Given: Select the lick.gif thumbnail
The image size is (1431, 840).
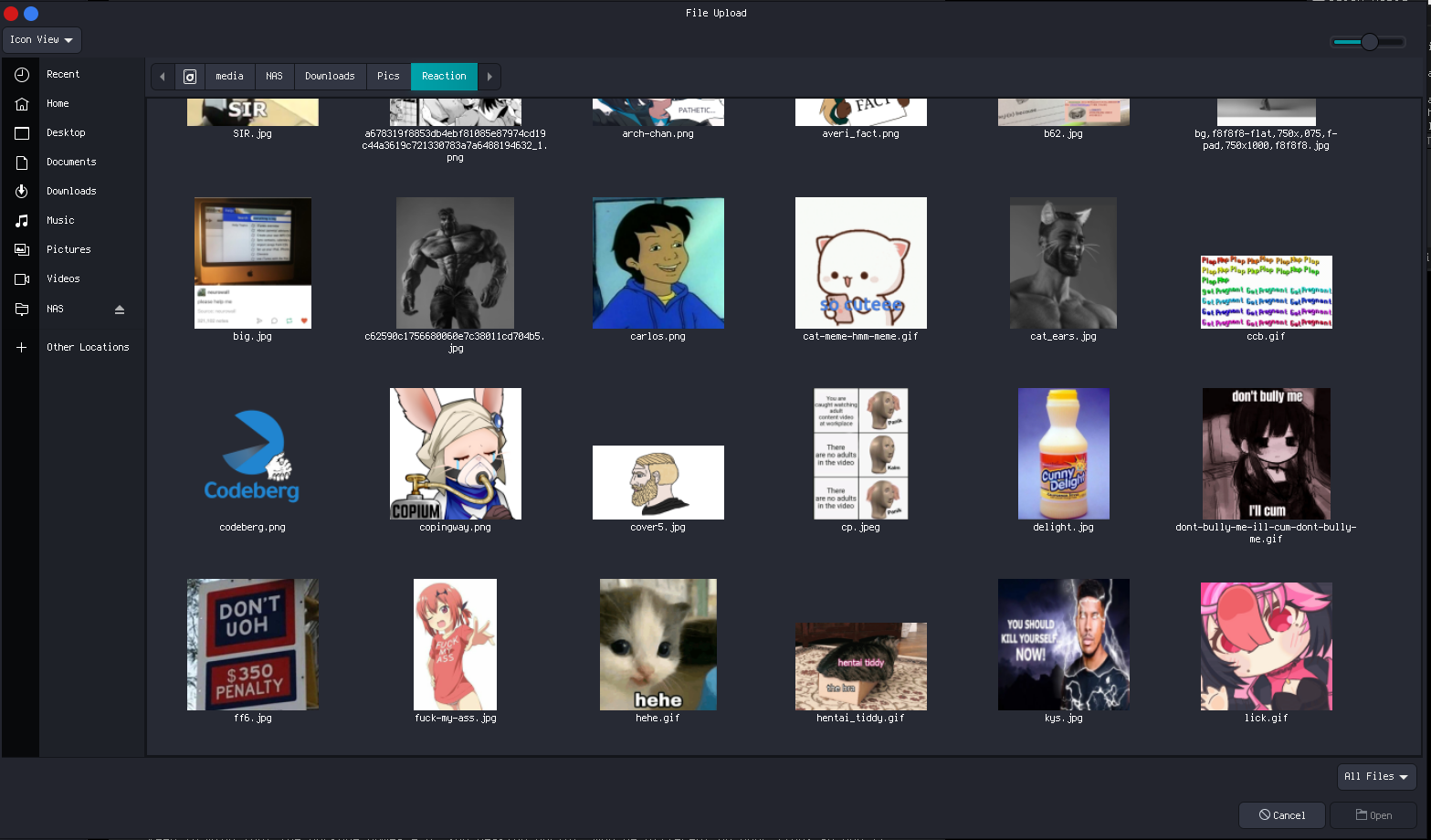Looking at the screenshot, I should (1267, 646).
